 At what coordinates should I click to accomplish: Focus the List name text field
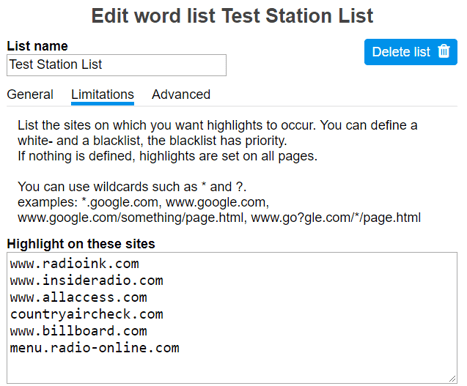(117, 65)
